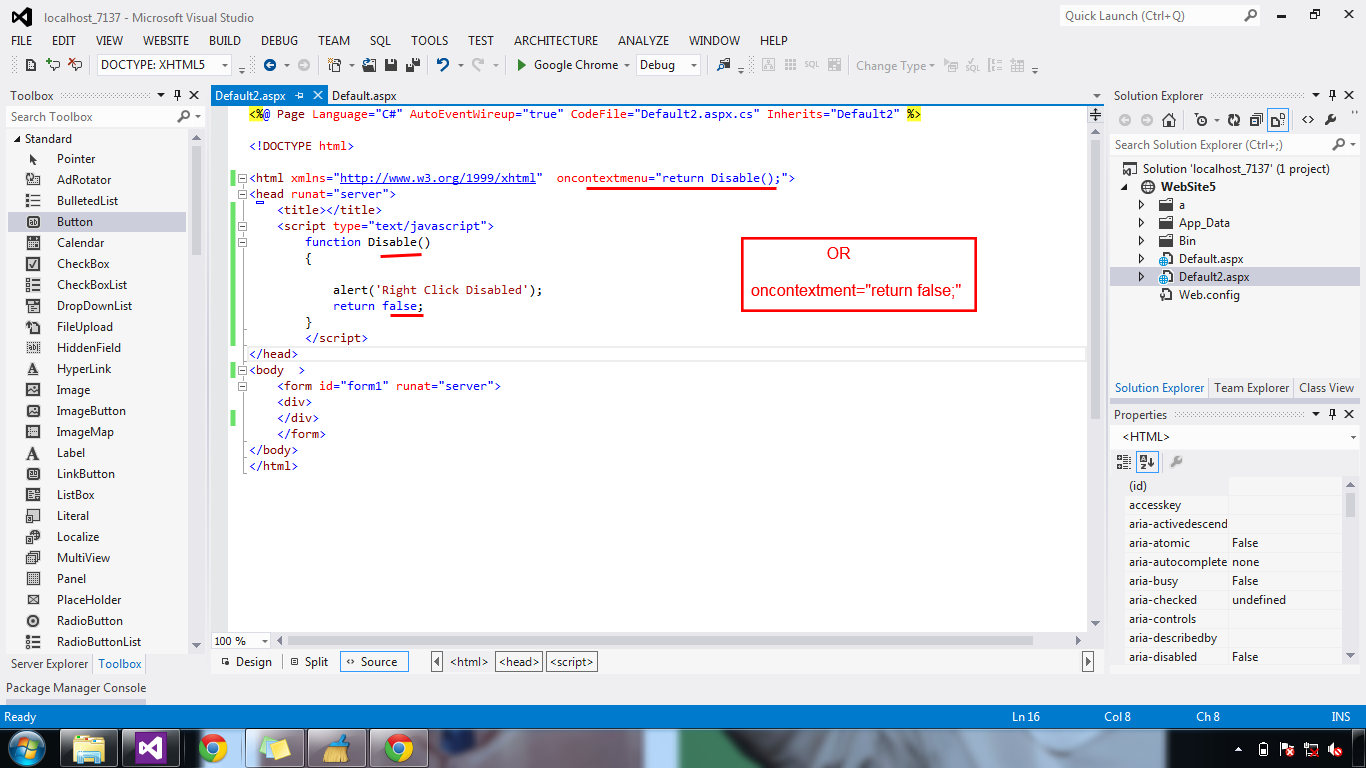
Task: Click the Search Toolbox input field
Action: [92, 117]
